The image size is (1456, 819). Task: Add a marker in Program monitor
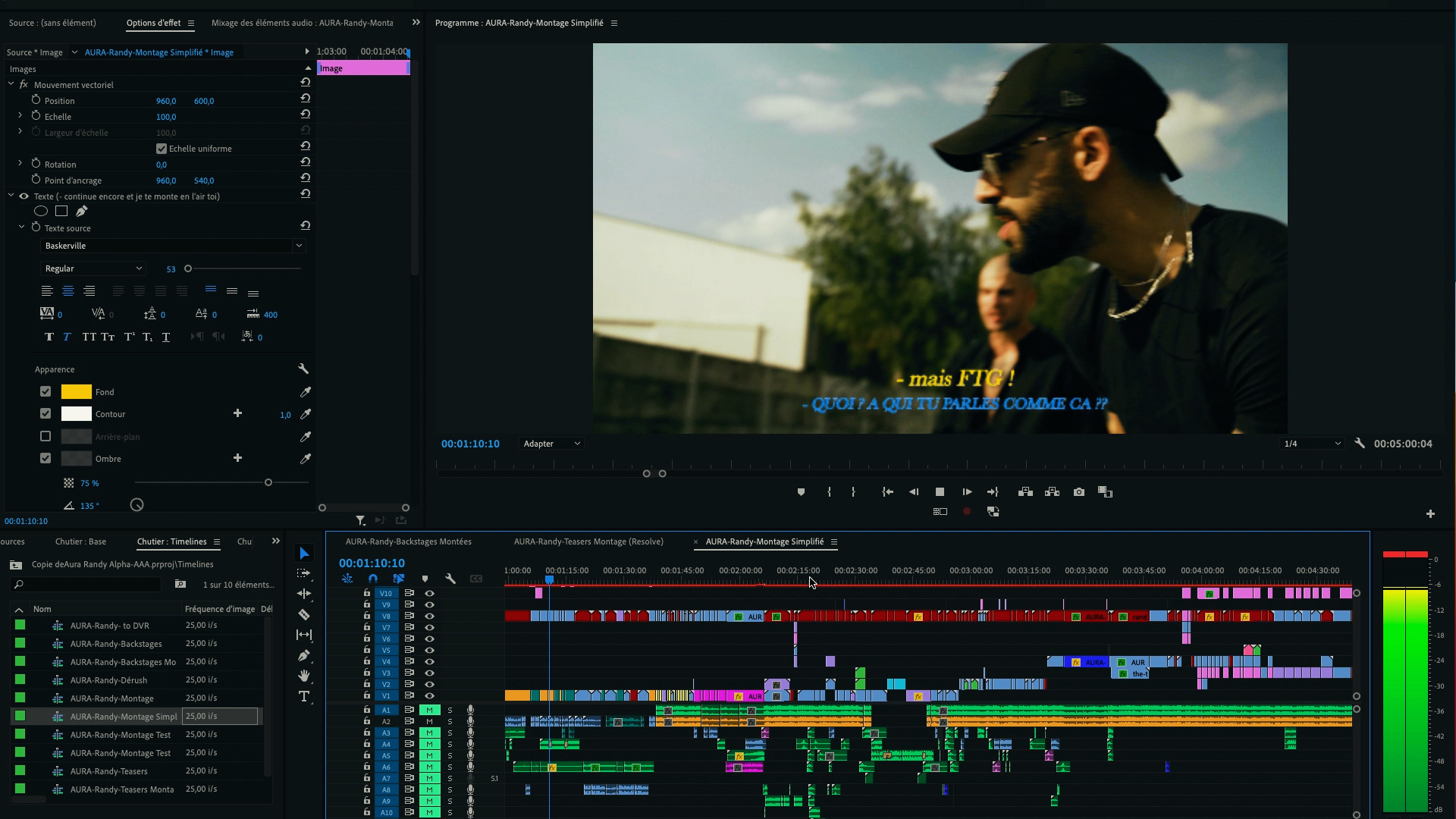tap(801, 492)
